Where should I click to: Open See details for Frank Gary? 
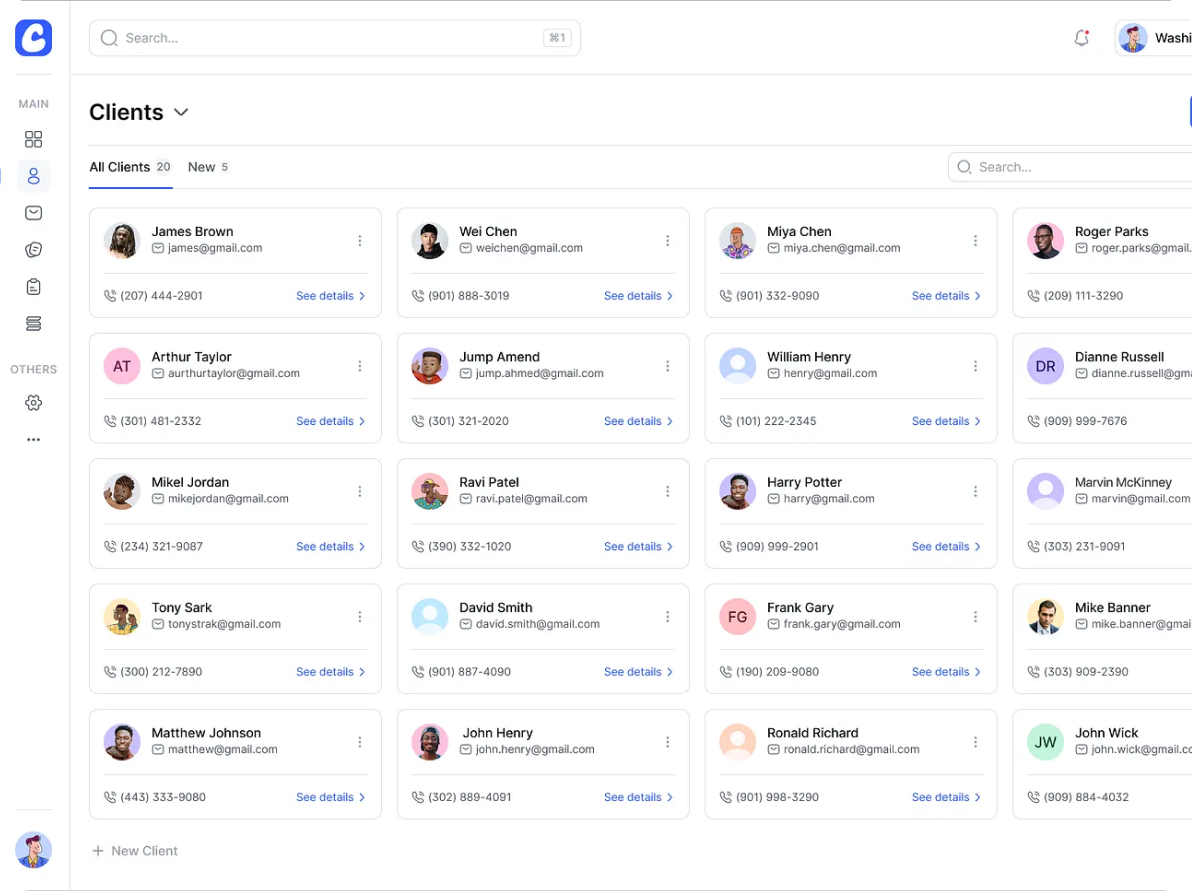[946, 672]
